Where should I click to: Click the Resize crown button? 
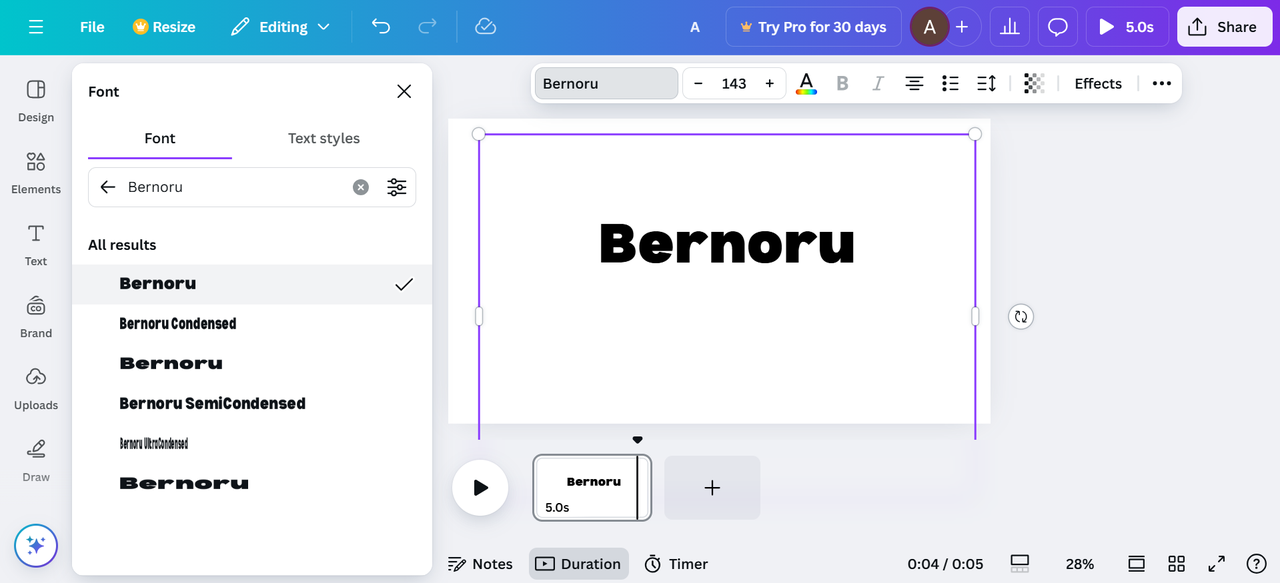pos(164,27)
